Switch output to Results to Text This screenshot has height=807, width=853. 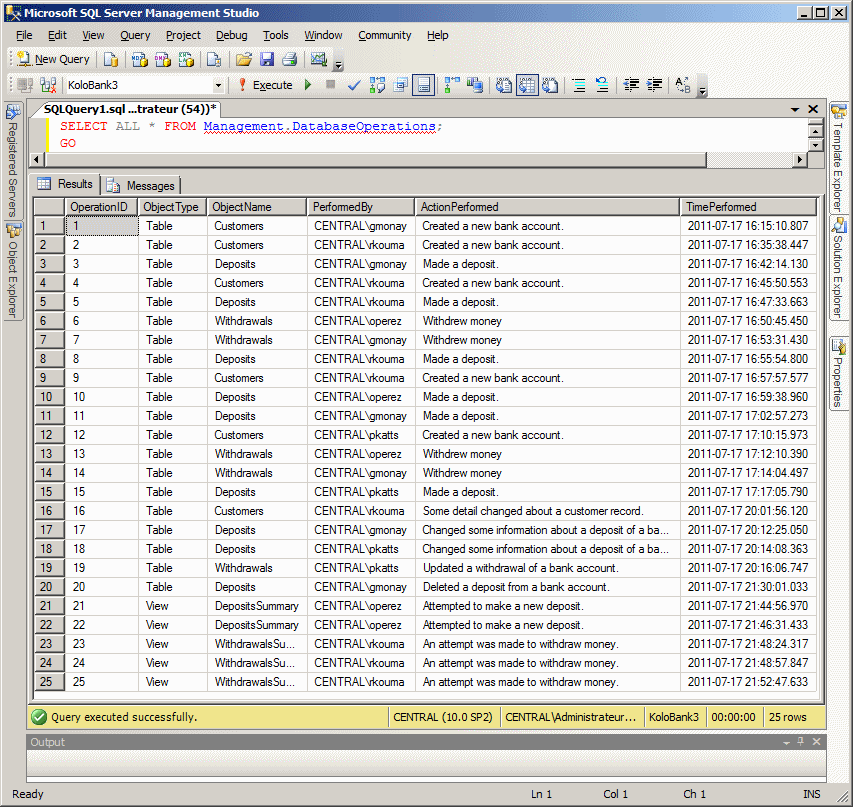pyautogui.click(x=504, y=85)
